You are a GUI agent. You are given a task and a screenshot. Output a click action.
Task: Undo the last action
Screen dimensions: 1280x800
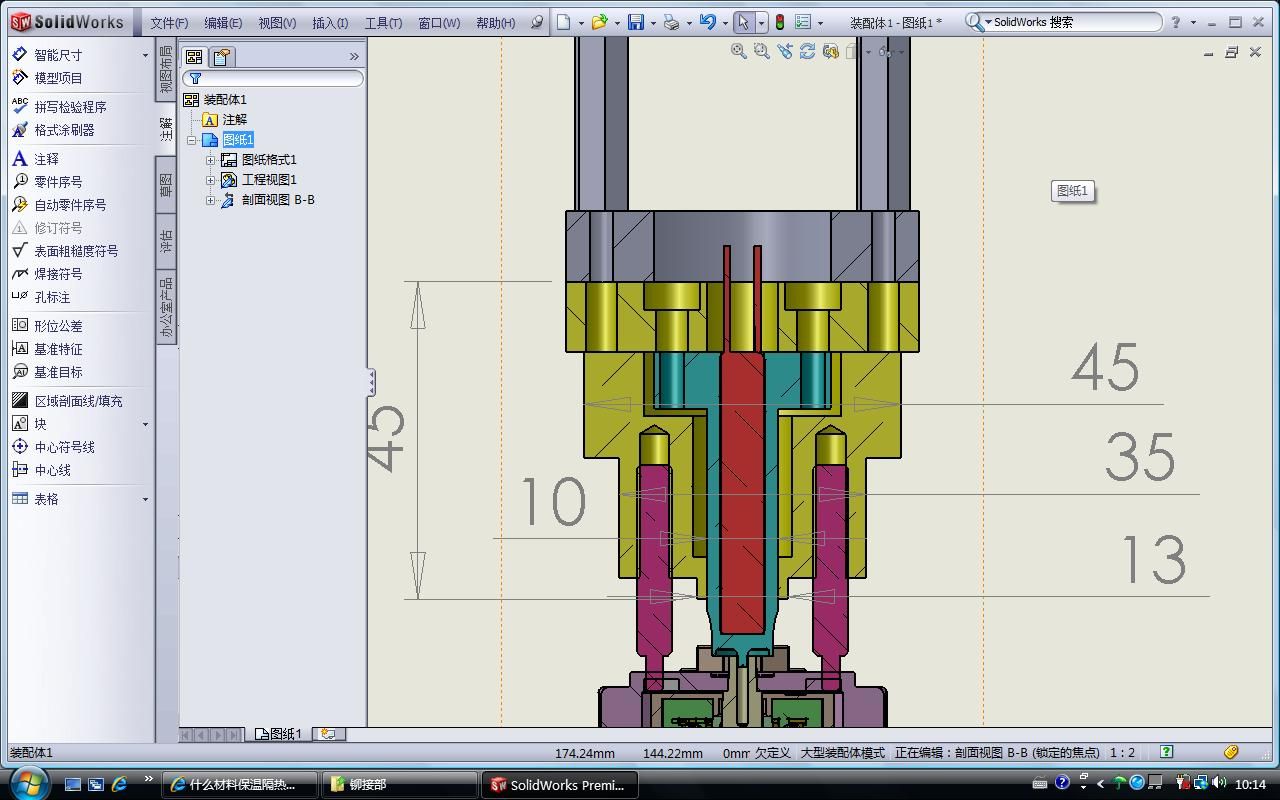coord(708,22)
